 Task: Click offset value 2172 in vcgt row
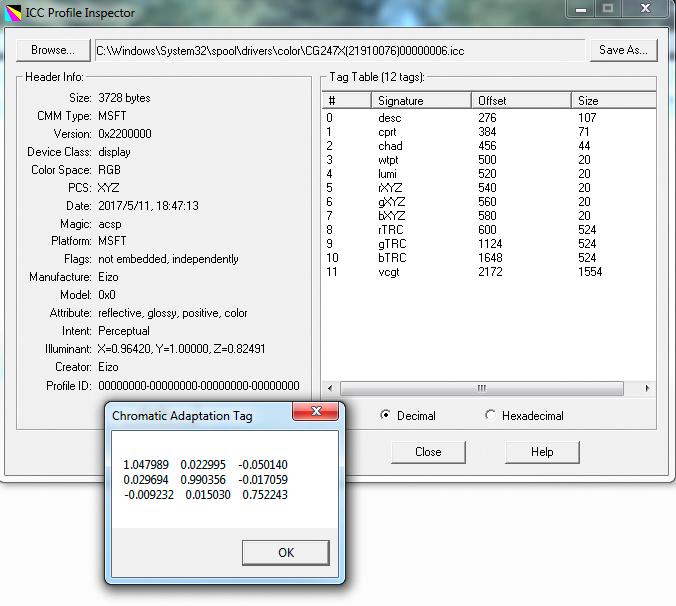490,272
